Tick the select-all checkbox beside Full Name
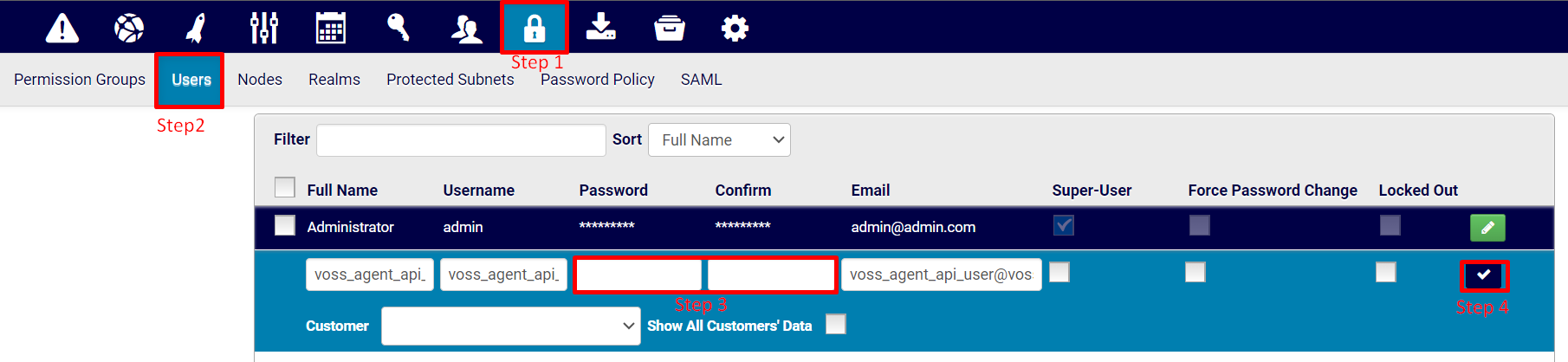This screenshot has height=362, width=1568. point(285,188)
